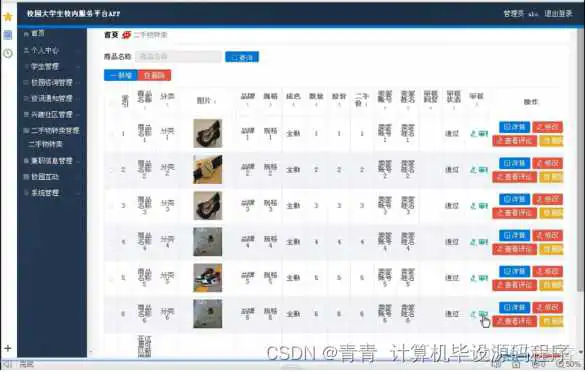Tick the checkbox for row 4
The image size is (585, 372).
tap(112, 242)
